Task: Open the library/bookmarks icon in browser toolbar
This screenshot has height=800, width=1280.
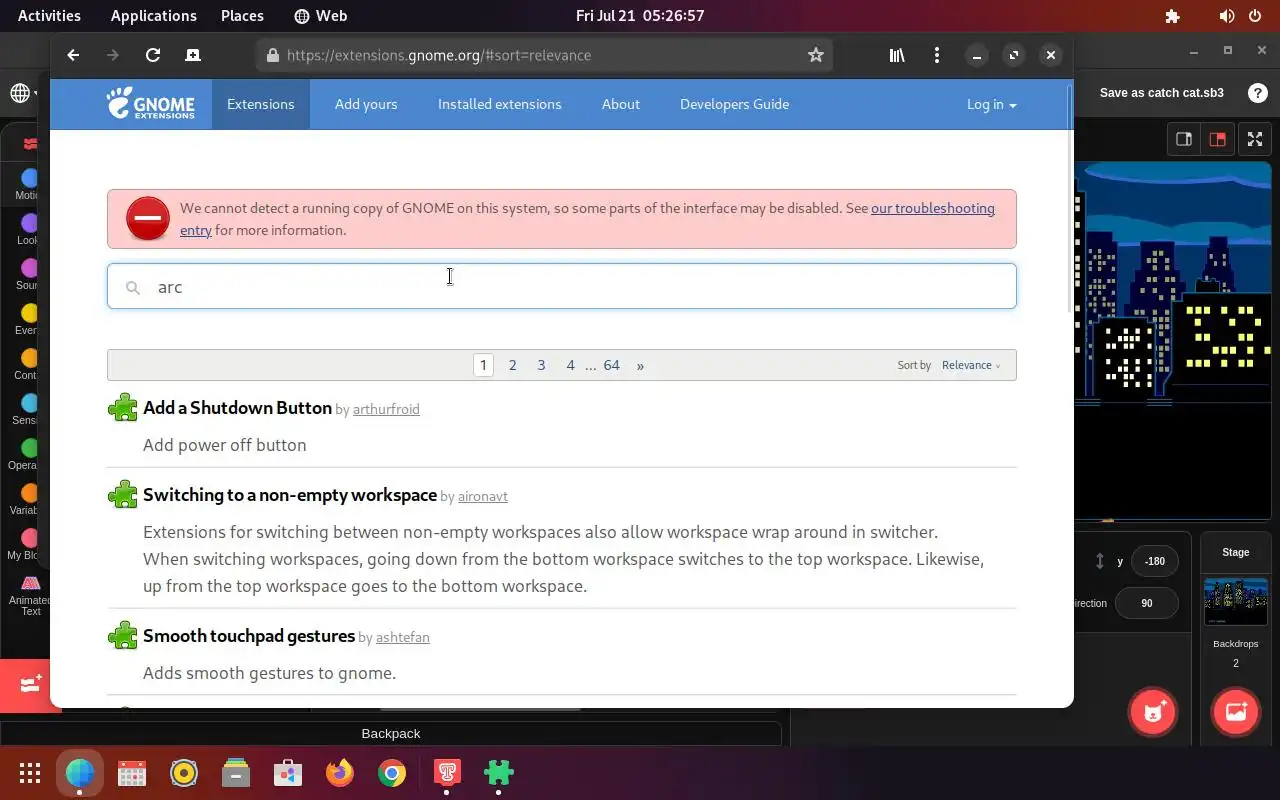Action: tap(897, 55)
